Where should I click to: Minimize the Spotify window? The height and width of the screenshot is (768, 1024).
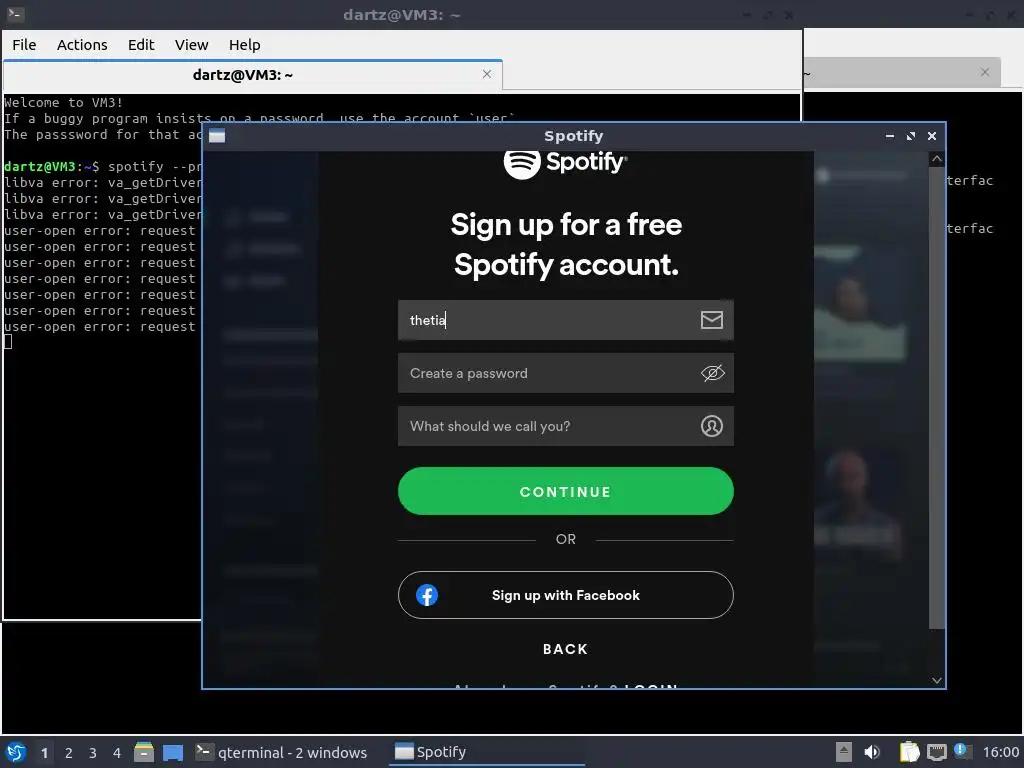click(889, 136)
